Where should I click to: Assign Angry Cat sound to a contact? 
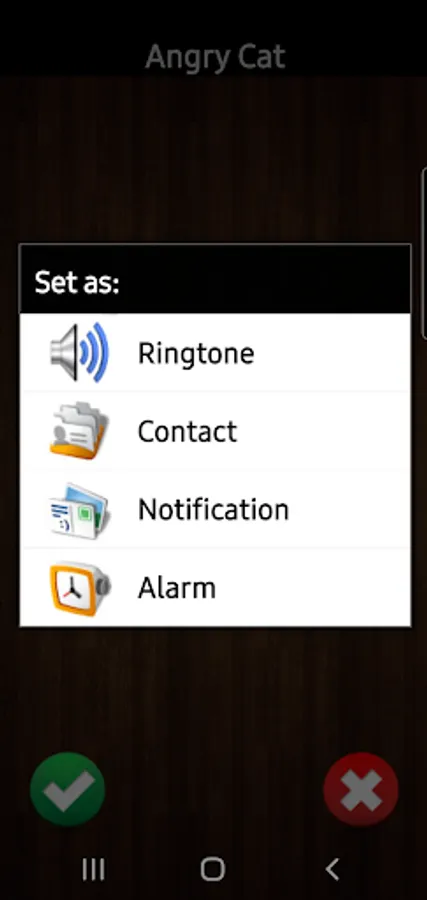215,430
